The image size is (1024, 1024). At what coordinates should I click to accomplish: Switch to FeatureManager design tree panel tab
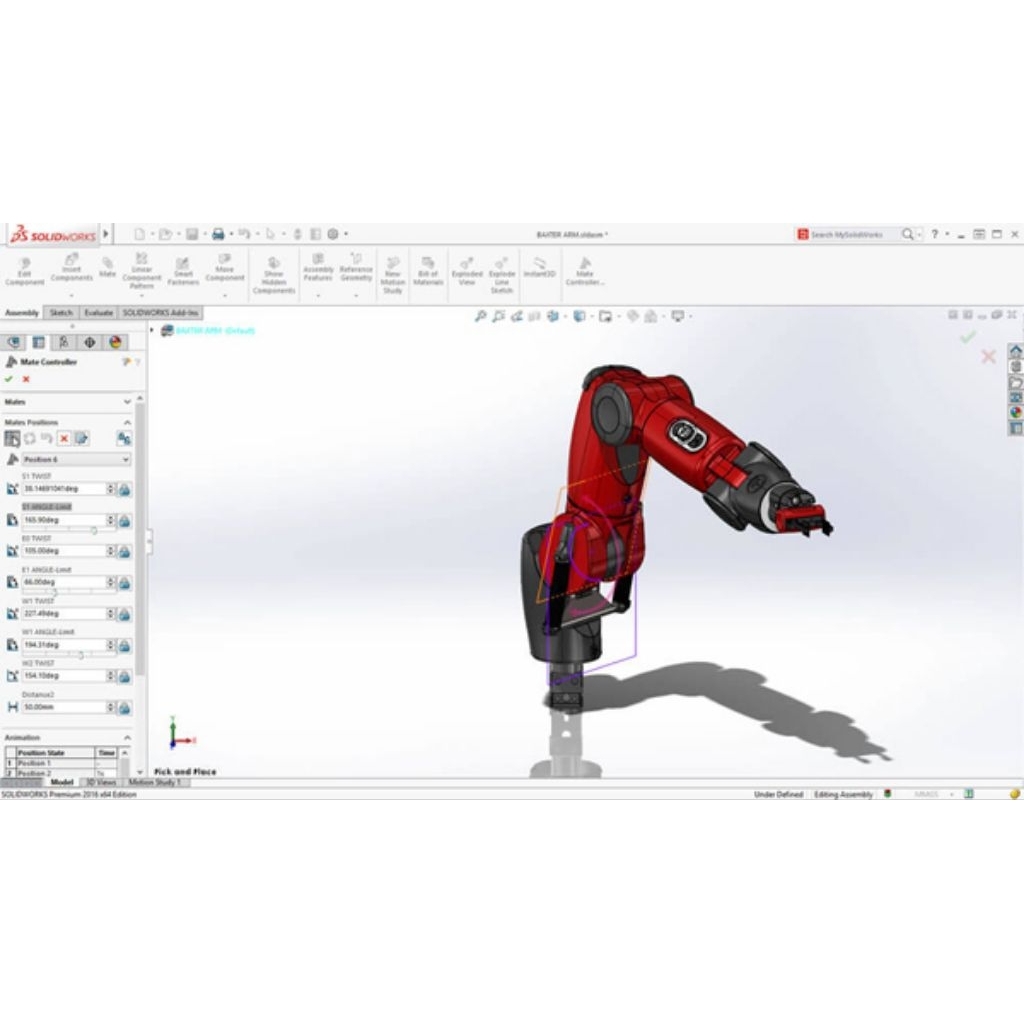click(x=13, y=342)
